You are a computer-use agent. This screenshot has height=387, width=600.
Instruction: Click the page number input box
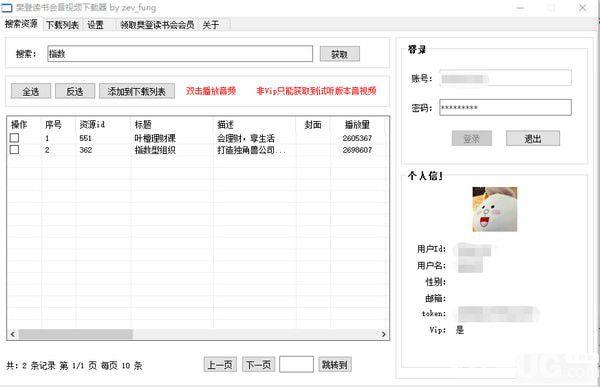(297, 364)
